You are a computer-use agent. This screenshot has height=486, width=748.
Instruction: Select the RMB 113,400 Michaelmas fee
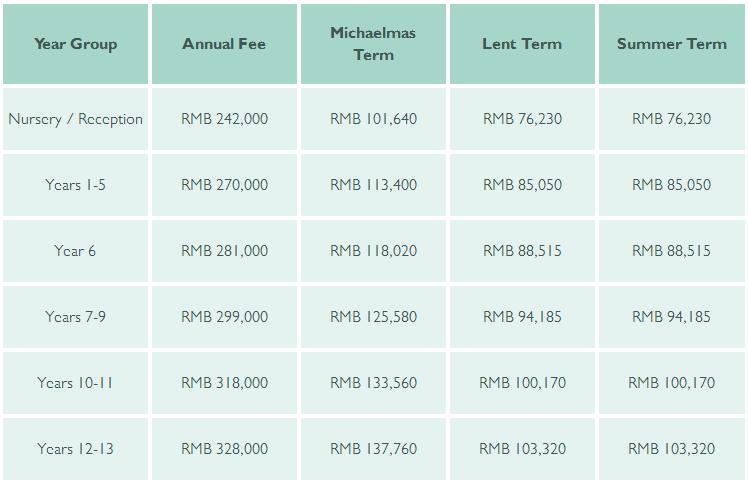click(x=373, y=185)
